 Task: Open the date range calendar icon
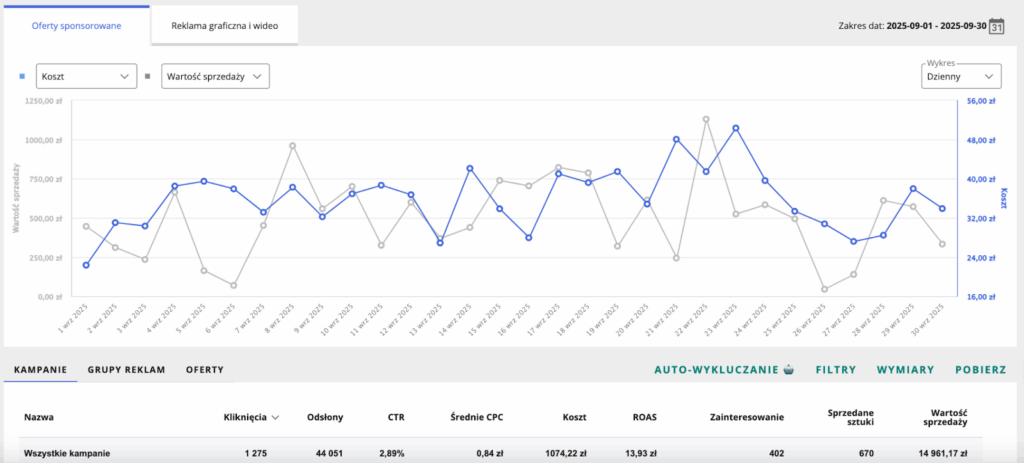click(996, 27)
